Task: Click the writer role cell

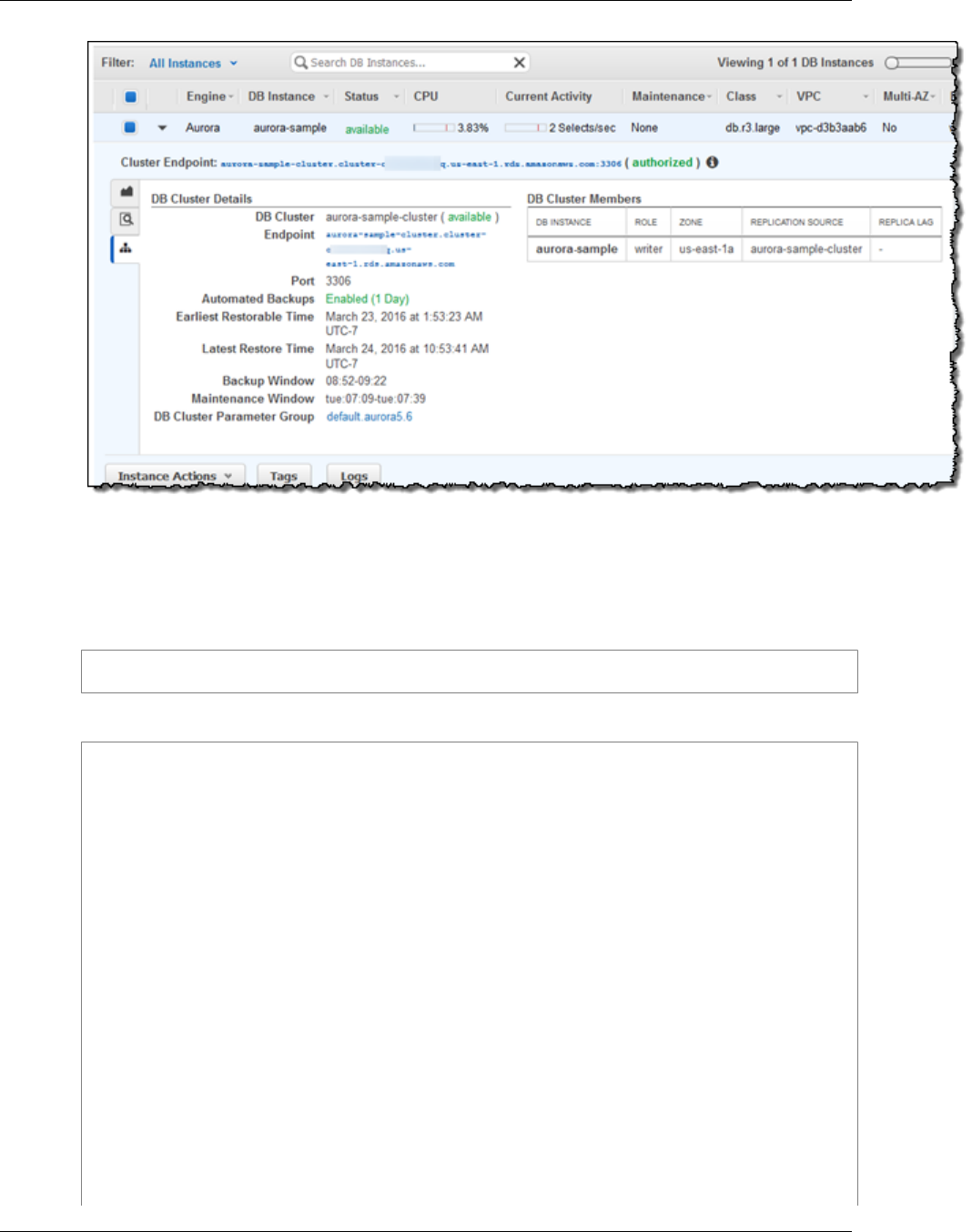Action: [x=648, y=249]
